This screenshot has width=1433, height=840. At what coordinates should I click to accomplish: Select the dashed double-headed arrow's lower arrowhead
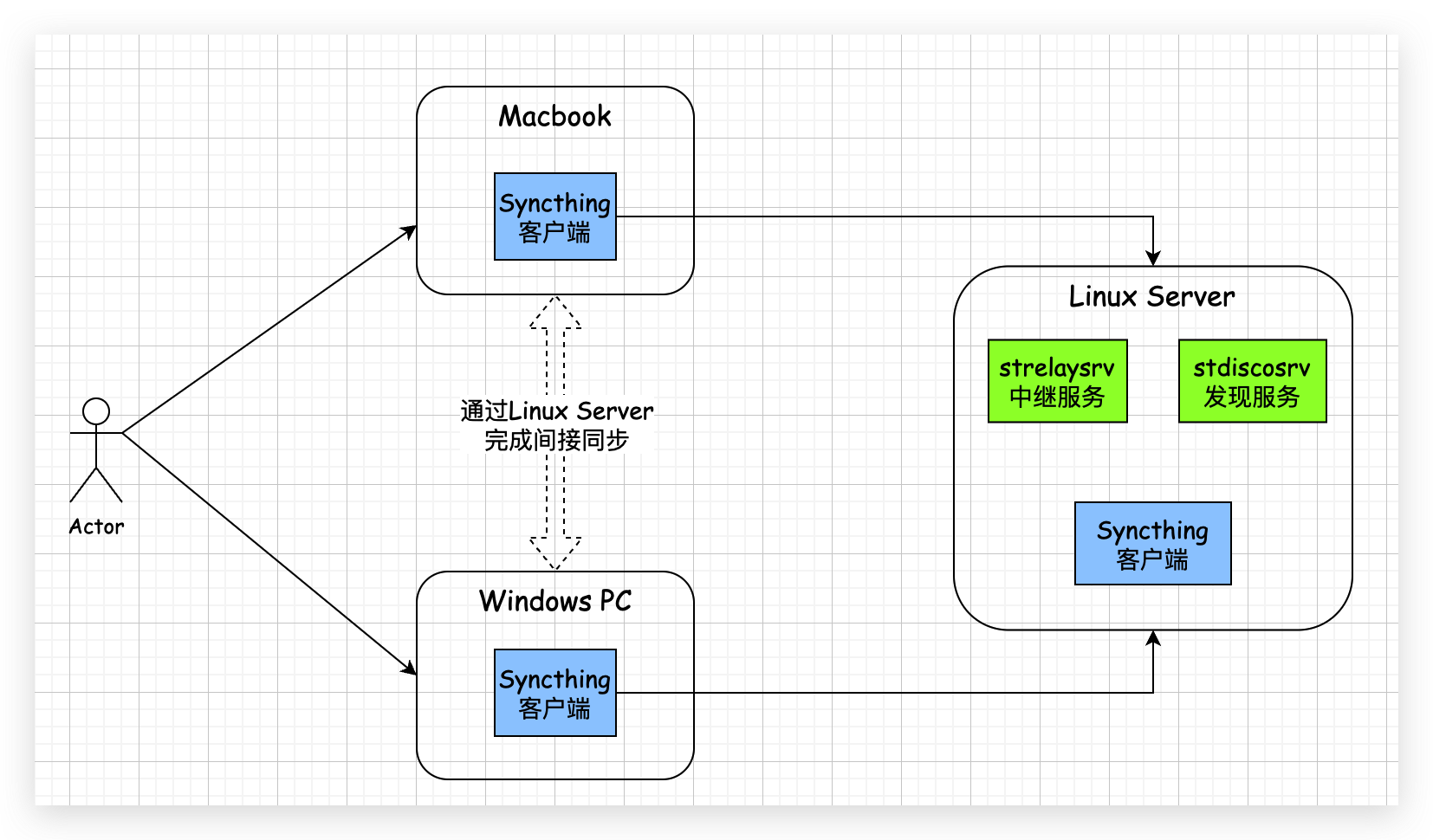tap(555, 553)
